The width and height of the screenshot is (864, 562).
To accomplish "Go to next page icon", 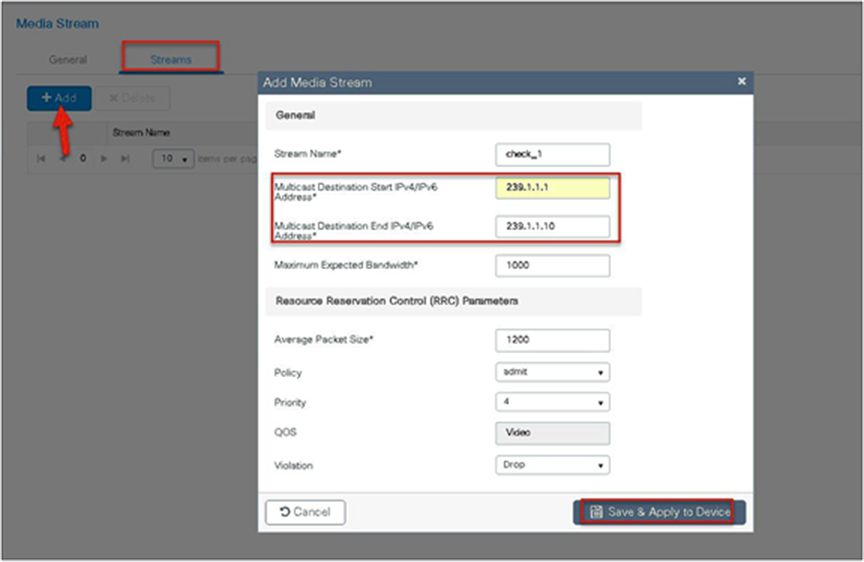I will tap(104, 159).
